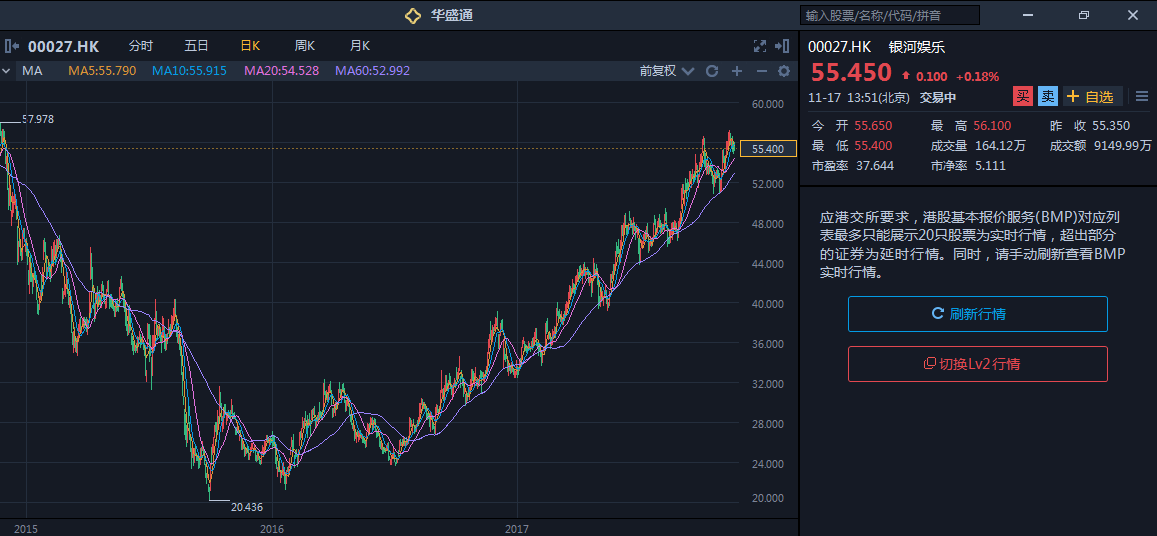This screenshot has width=1157, height=536.
Task: Open the 月K monthly chart tab
Action: click(x=360, y=46)
